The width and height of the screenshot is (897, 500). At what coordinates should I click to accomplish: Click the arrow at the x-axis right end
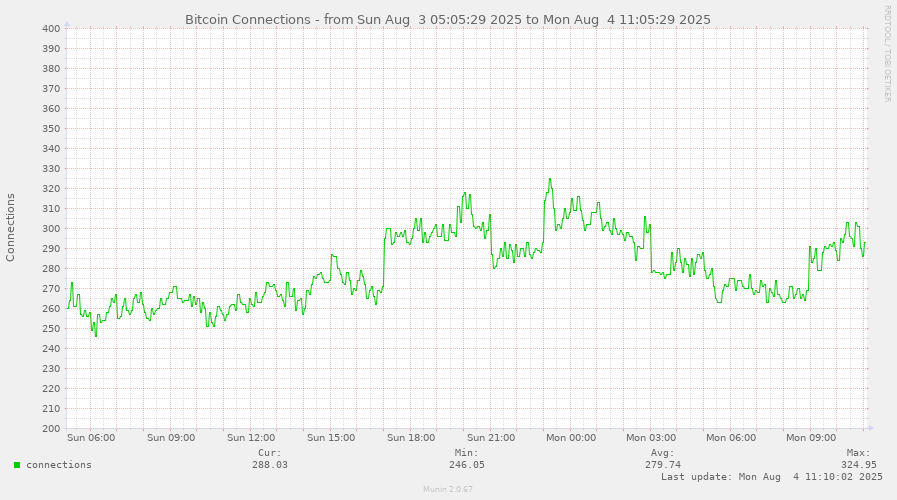point(869,428)
